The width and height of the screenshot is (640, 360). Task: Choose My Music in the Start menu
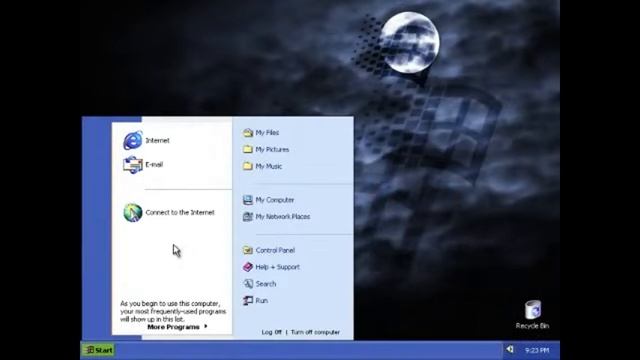[x=269, y=166]
